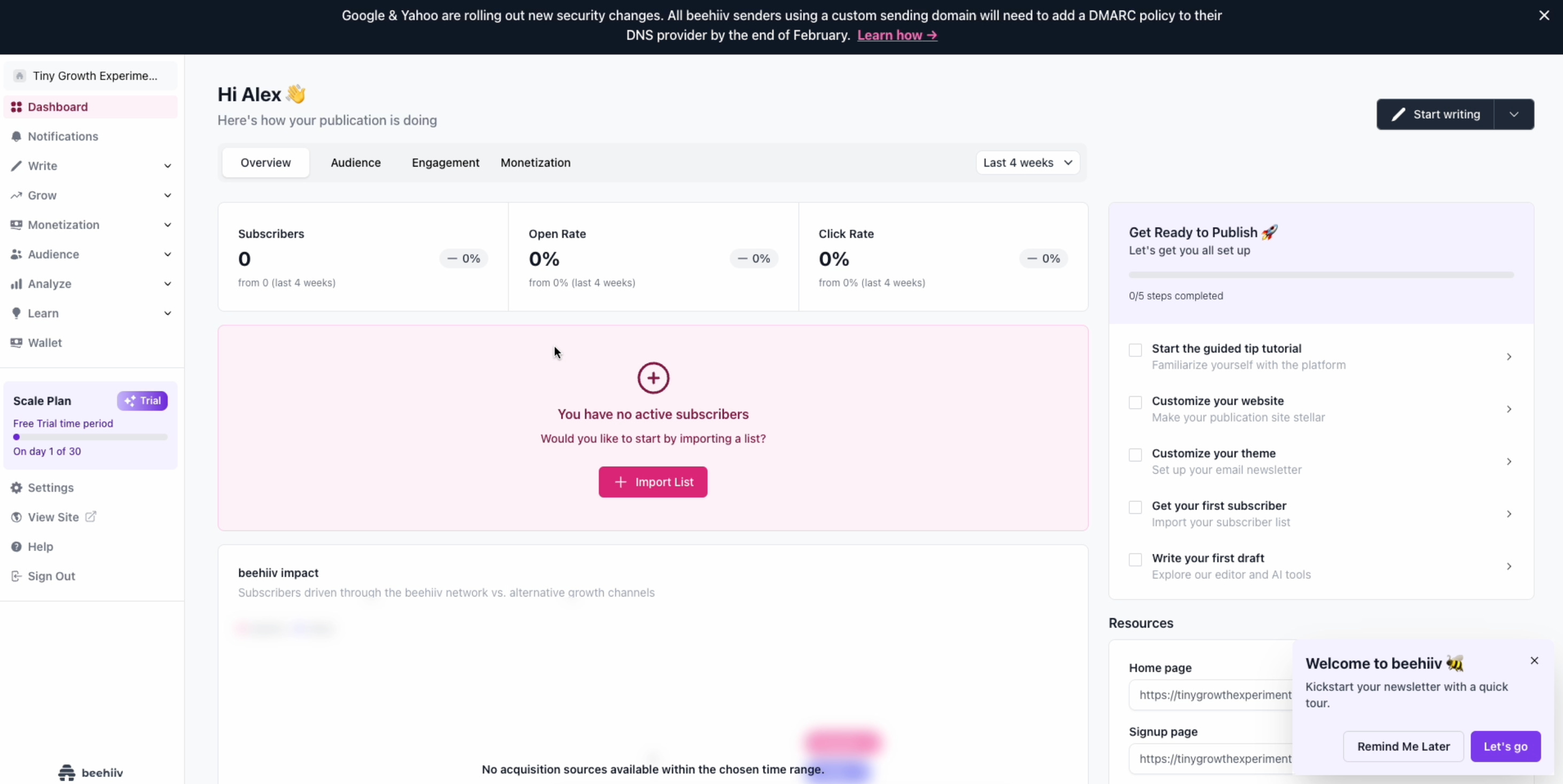Expand the Monetization sidebar chevron
Image resolution: width=1563 pixels, height=784 pixels.
[x=168, y=224]
